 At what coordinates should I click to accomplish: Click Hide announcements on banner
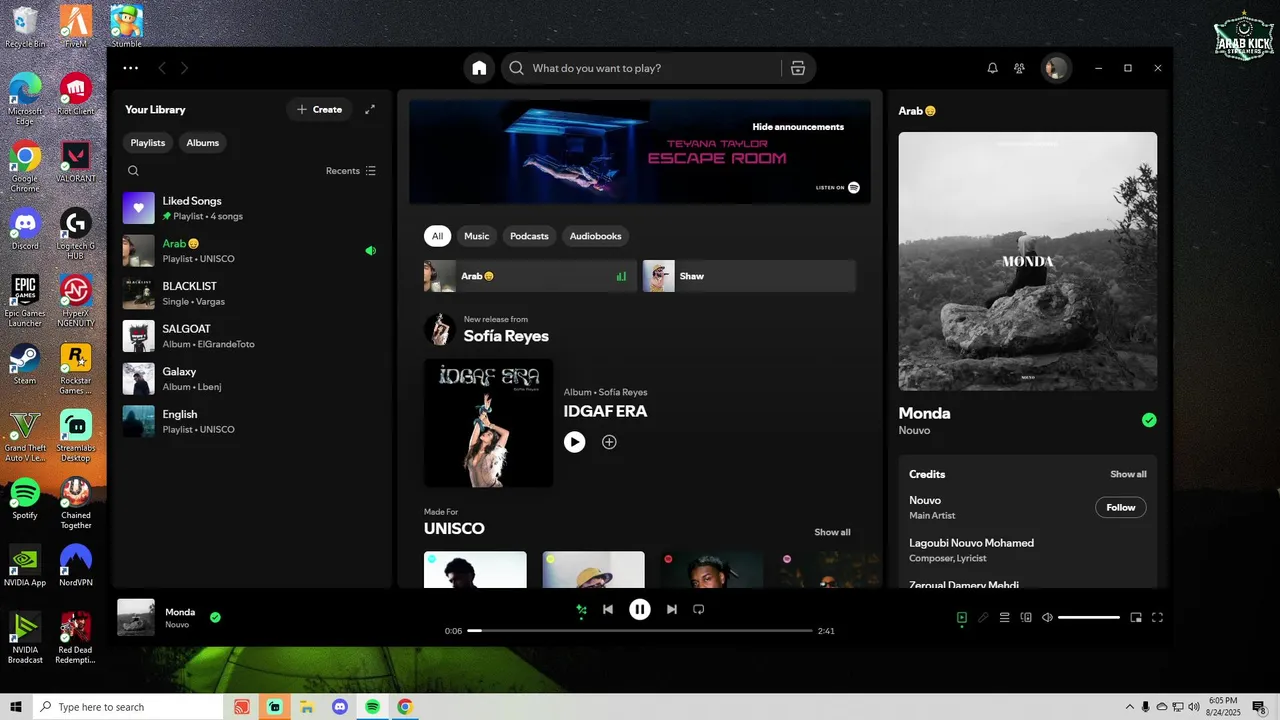click(x=798, y=127)
